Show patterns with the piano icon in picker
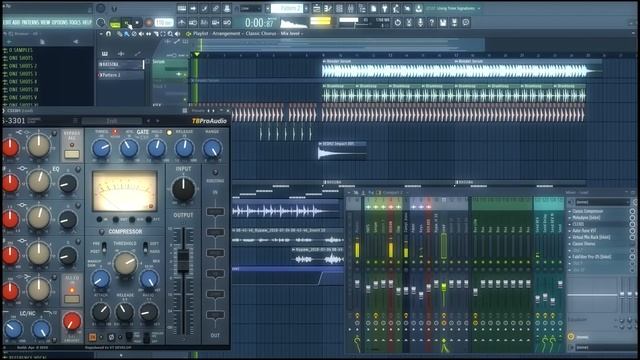The height and width of the screenshot is (360, 640). [x=105, y=53]
